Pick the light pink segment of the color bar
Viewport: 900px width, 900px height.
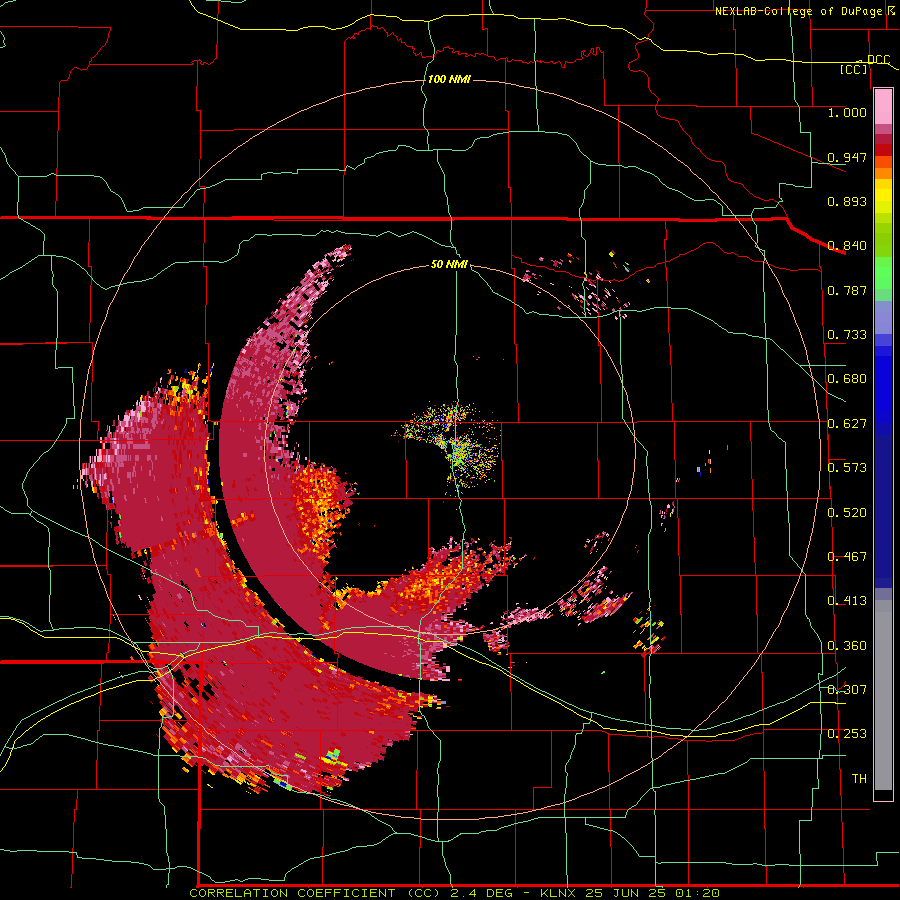[x=883, y=106]
